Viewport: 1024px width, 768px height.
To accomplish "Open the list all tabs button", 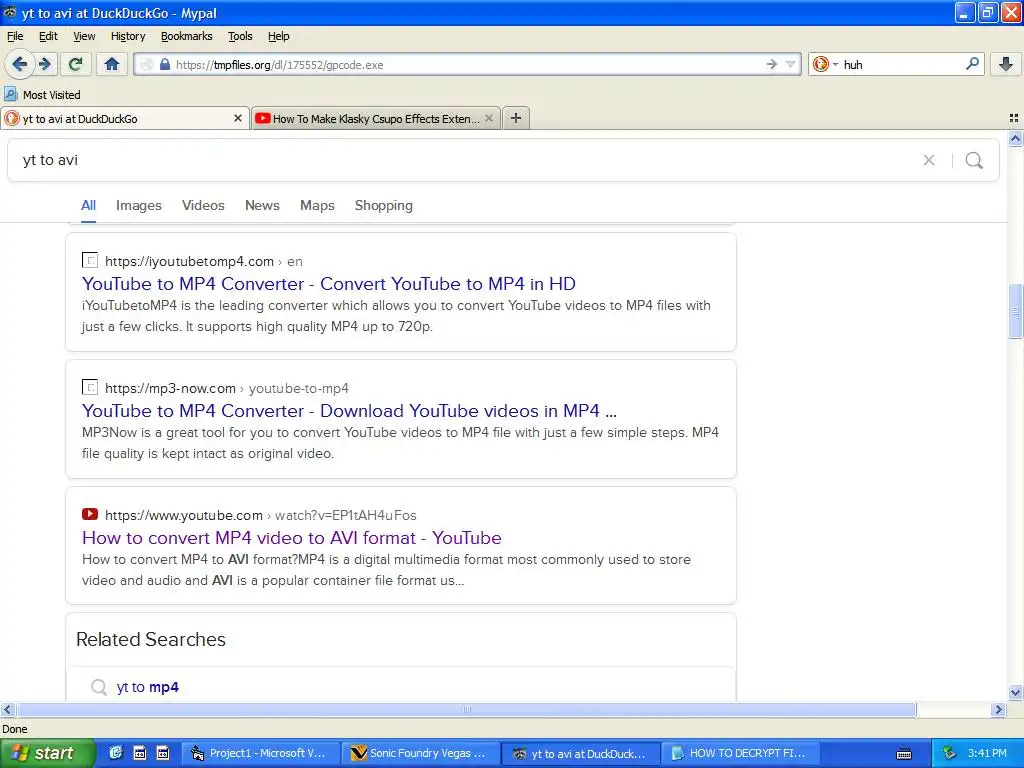I will (1014, 118).
